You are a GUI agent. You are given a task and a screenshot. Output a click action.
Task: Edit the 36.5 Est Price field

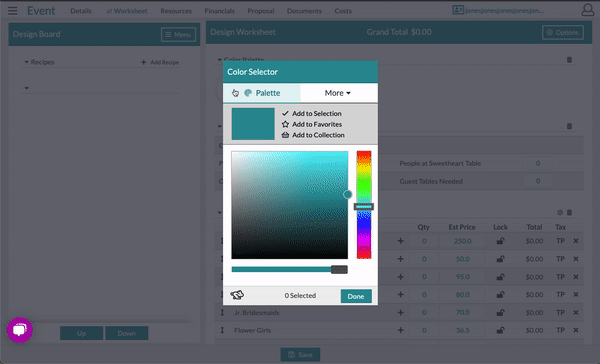(x=463, y=330)
